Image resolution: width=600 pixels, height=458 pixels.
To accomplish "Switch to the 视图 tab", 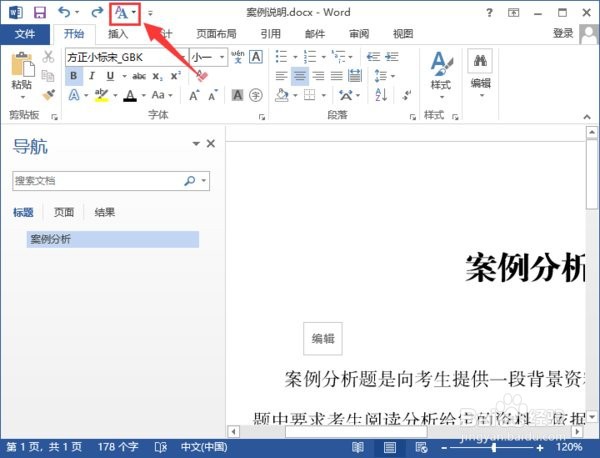I will [403, 34].
